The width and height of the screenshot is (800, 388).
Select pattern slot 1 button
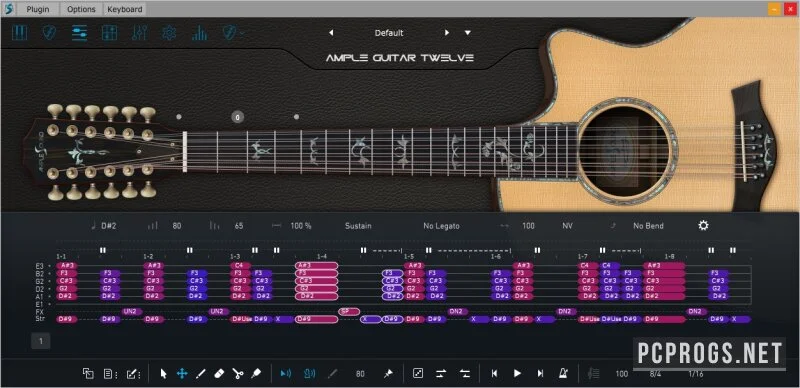pos(41,341)
